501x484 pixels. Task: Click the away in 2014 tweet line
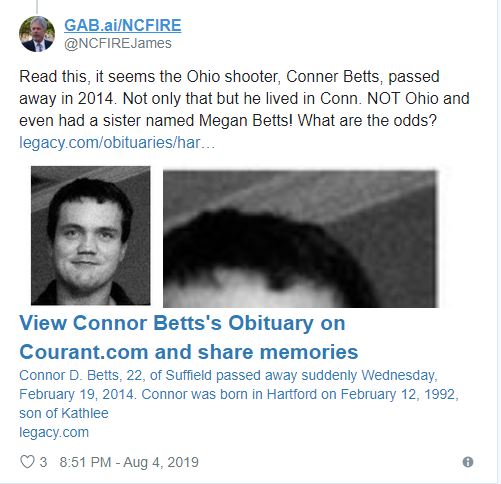(x=244, y=98)
